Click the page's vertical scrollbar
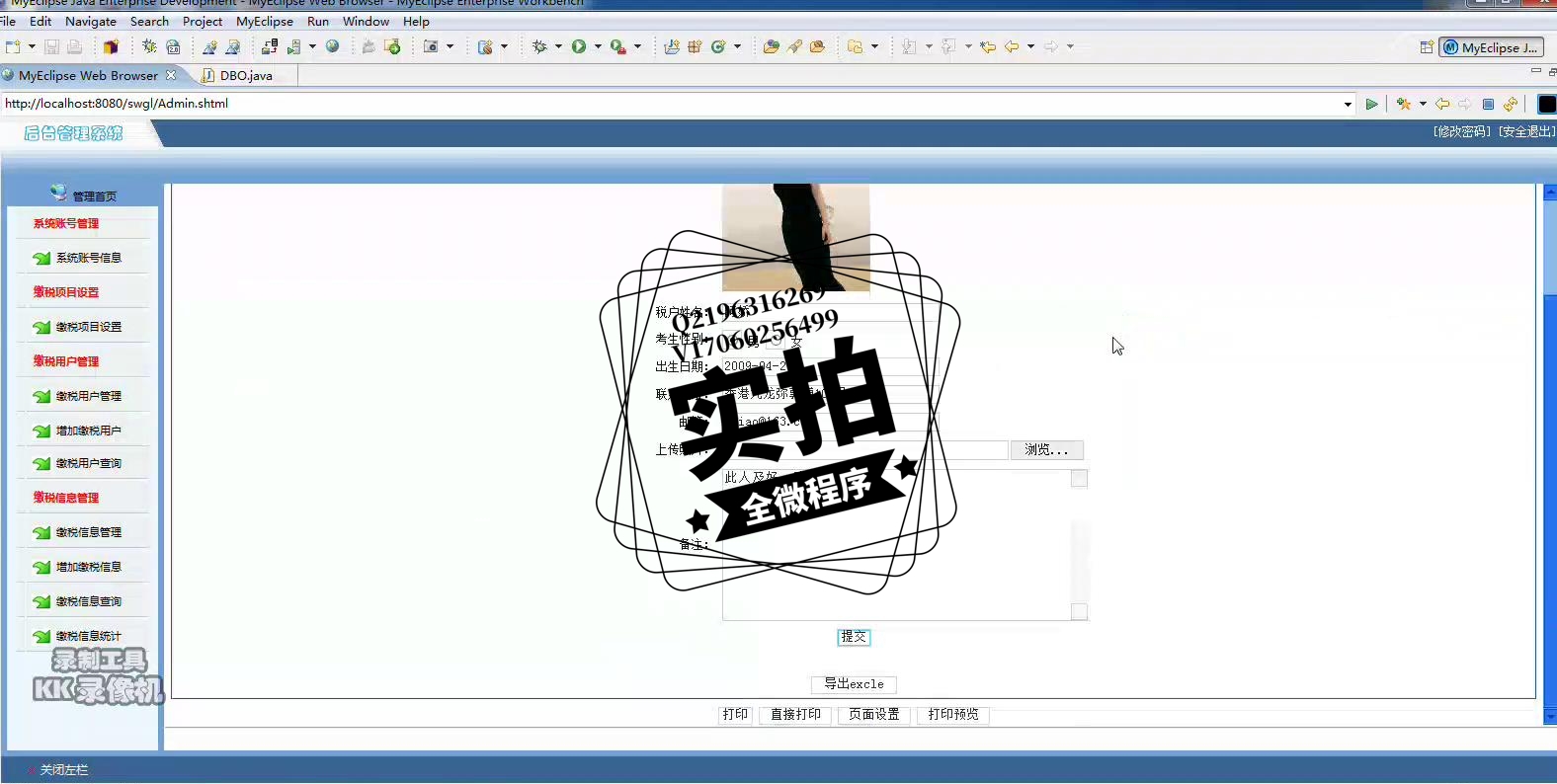1557x784 pixels. (x=1550, y=454)
